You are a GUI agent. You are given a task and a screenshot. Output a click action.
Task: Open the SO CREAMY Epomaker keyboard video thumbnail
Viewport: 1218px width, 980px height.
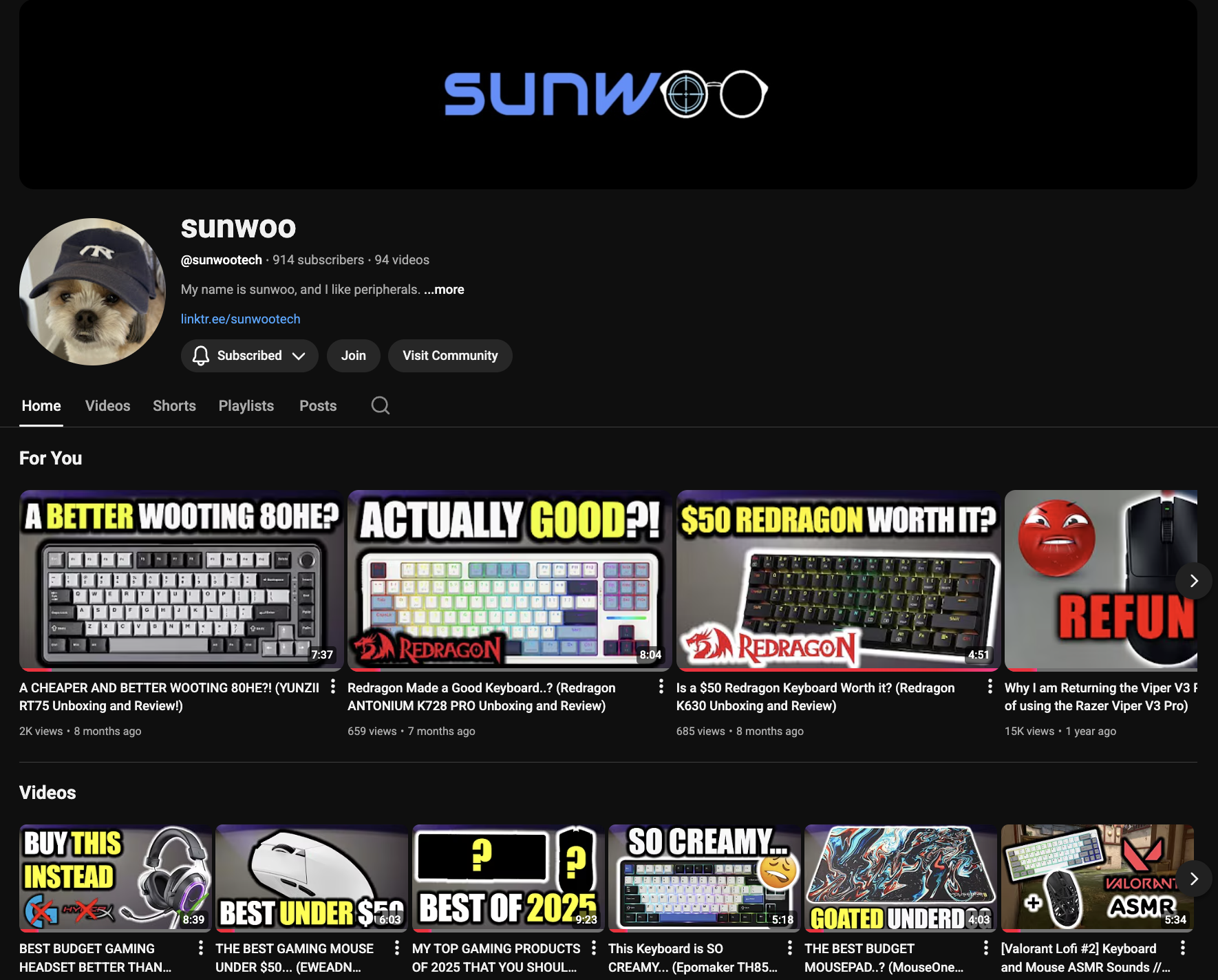pos(703,877)
